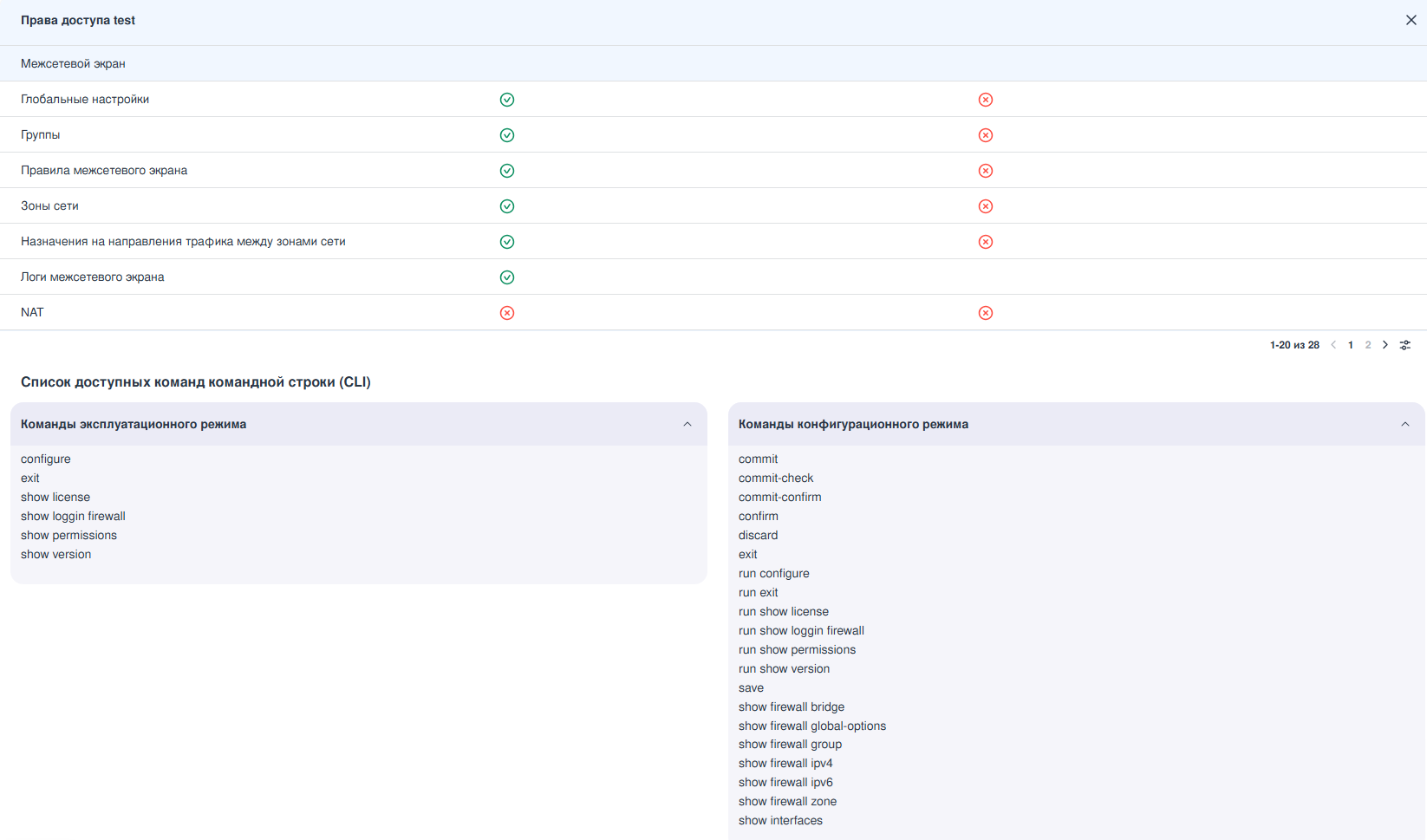Go to next page with right chevron

click(x=1385, y=345)
